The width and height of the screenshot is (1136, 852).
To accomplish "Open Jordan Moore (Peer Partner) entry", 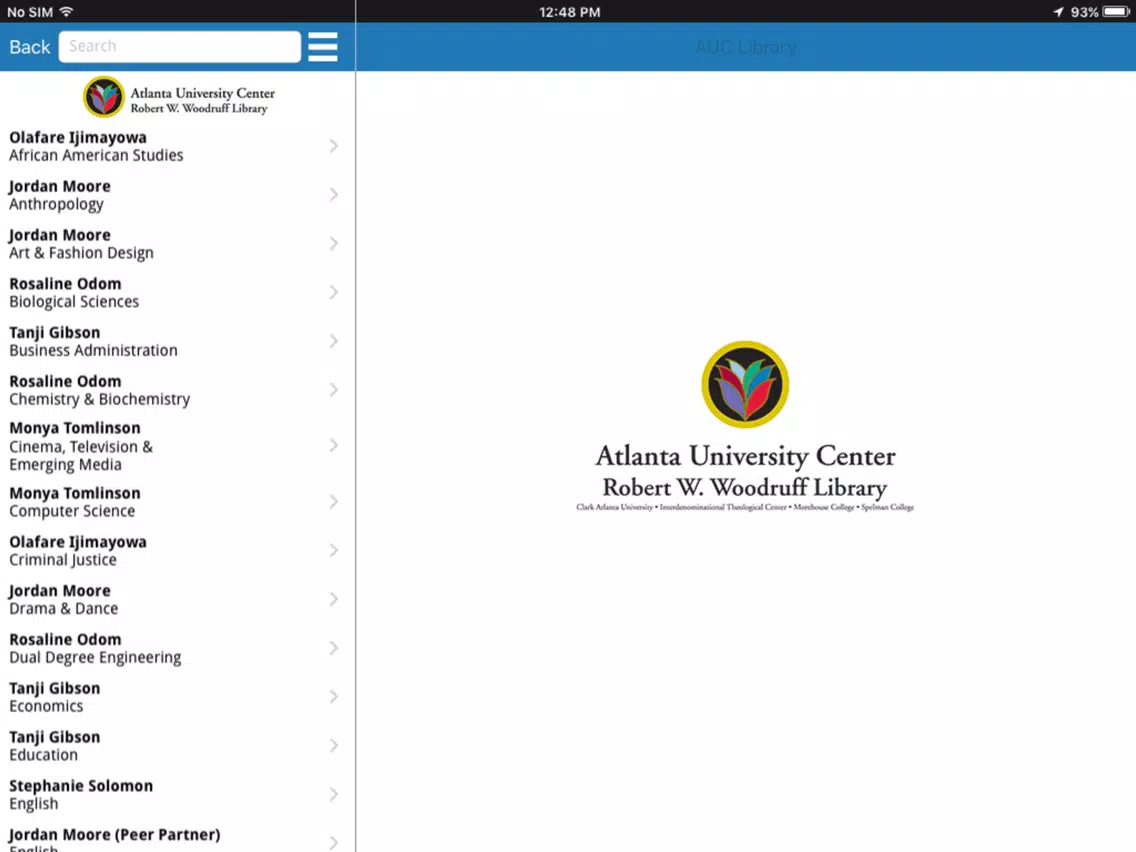I will pyautogui.click(x=178, y=836).
